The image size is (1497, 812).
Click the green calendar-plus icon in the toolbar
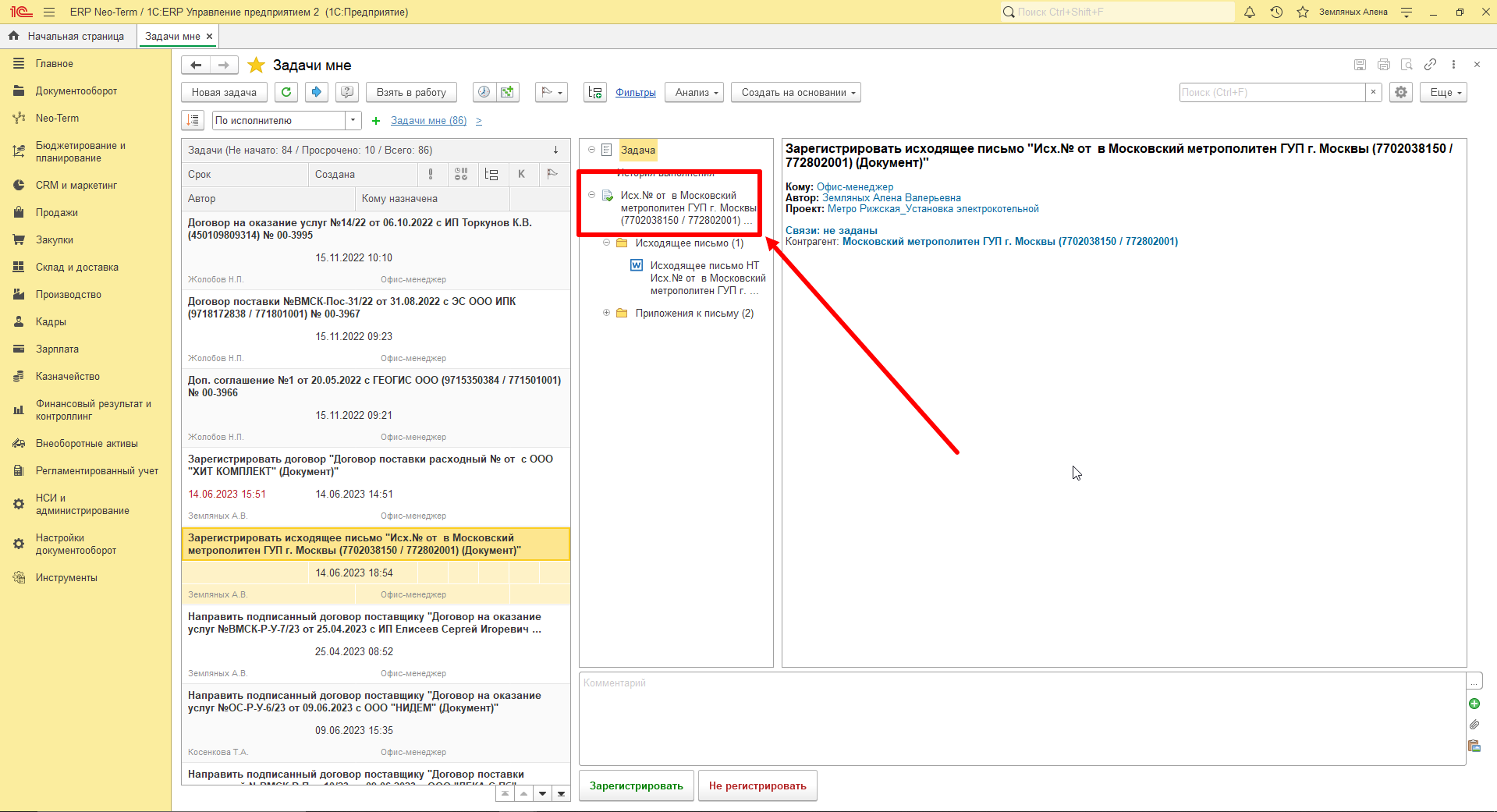(x=508, y=92)
